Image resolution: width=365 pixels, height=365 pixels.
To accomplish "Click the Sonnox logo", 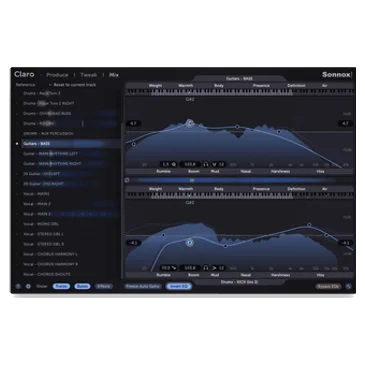I will pyautogui.click(x=336, y=75).
